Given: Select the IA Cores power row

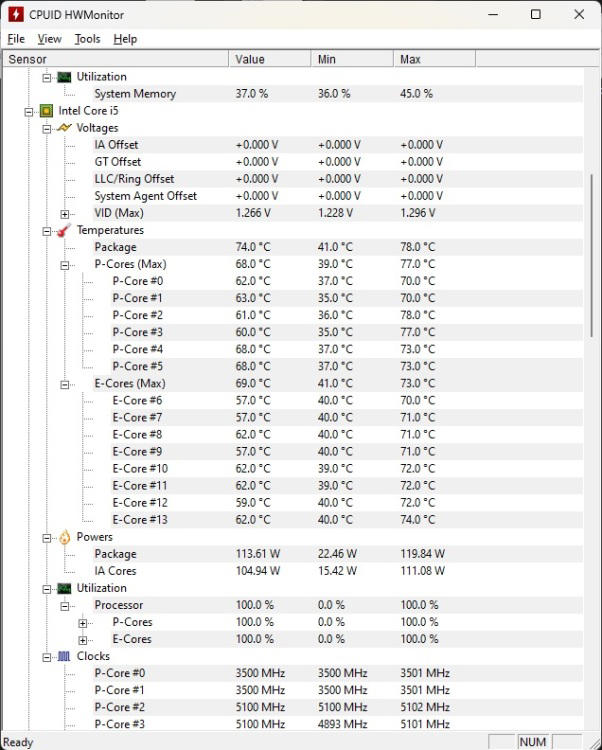Looking at the screenshot, I should 338,571.
